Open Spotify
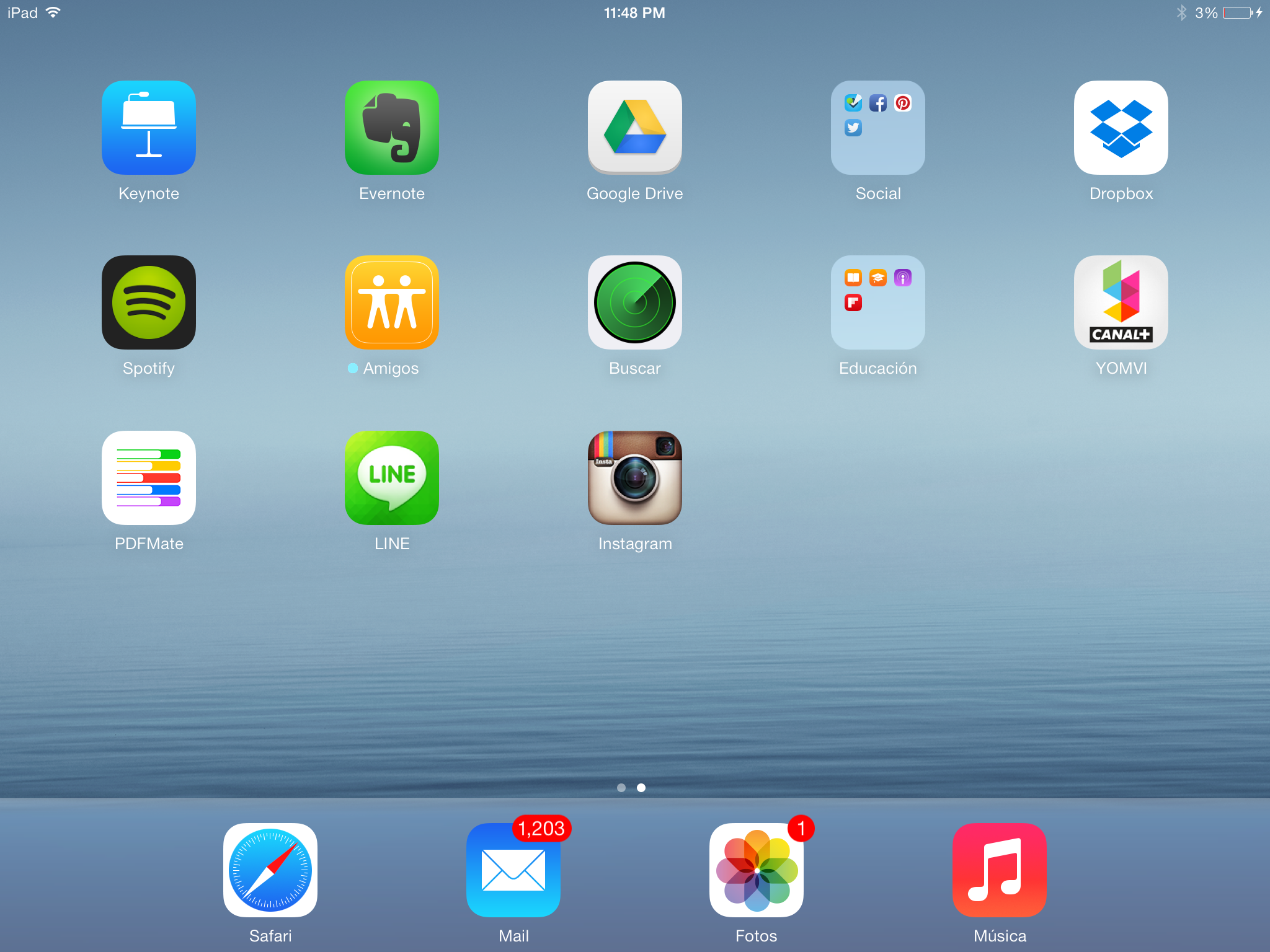Image resolution: width=1270 pixels, height=952 pixels. tap(149, 302)
